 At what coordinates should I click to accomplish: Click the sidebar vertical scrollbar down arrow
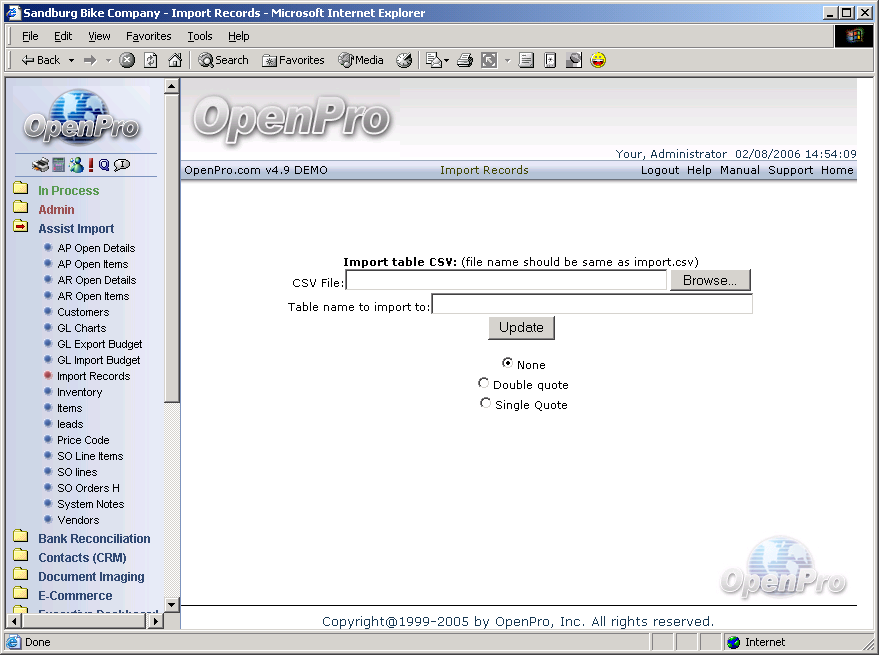[171, 605]
